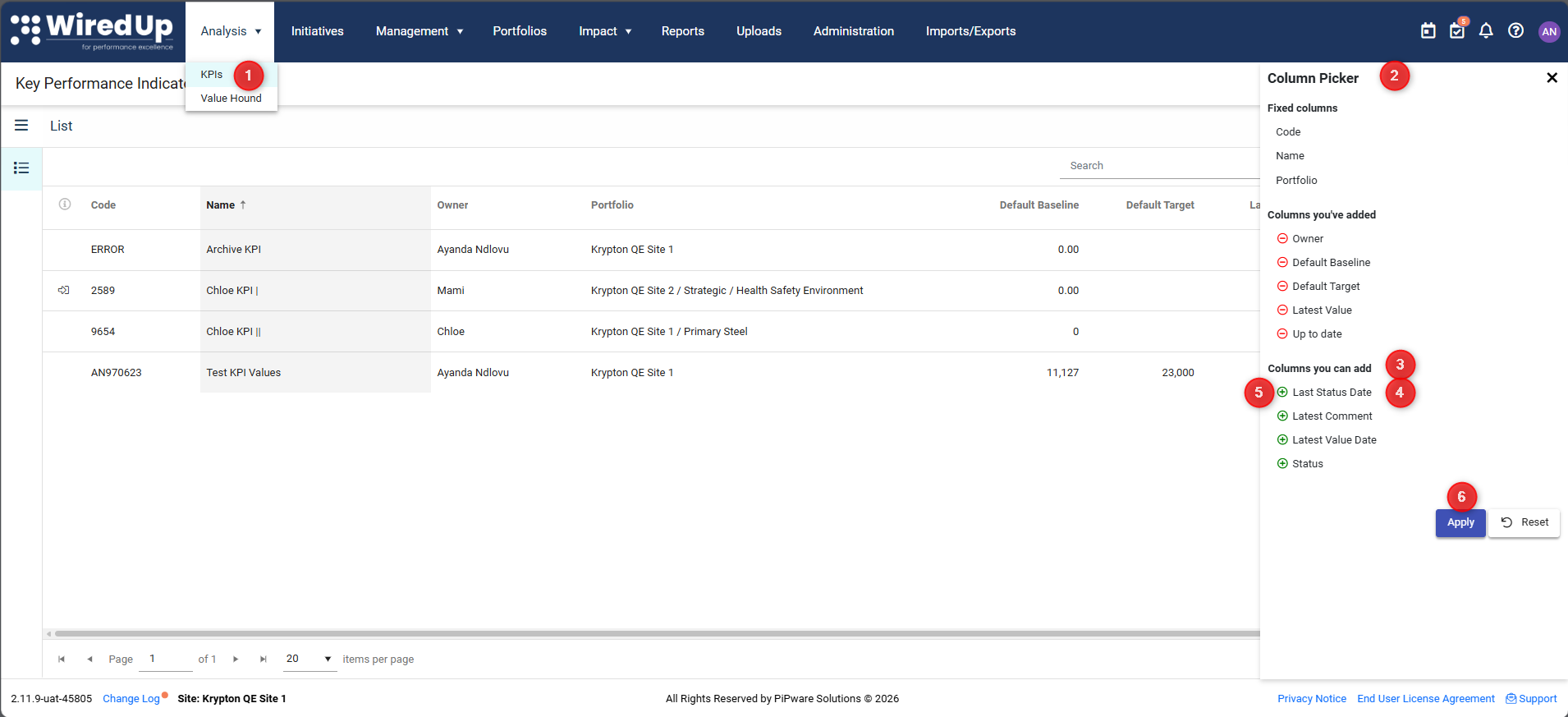Remove the Owner column
The height and width of the screenshot is (717, 1568).
[1282, 239]
